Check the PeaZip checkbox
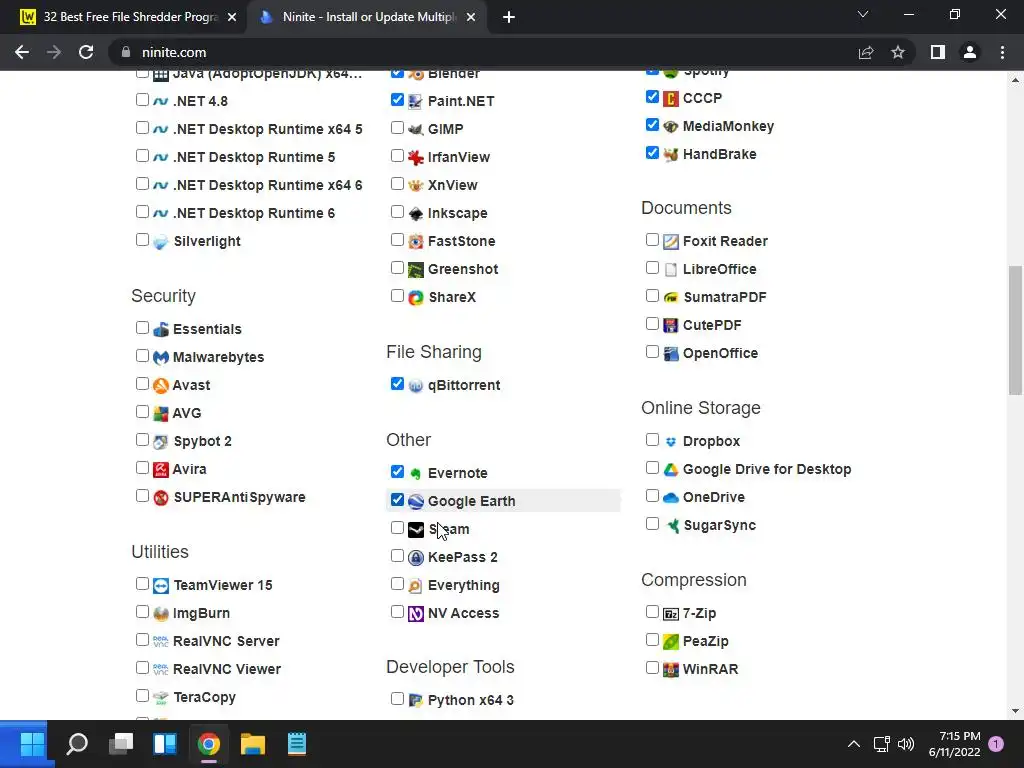 tap(652, 640)
